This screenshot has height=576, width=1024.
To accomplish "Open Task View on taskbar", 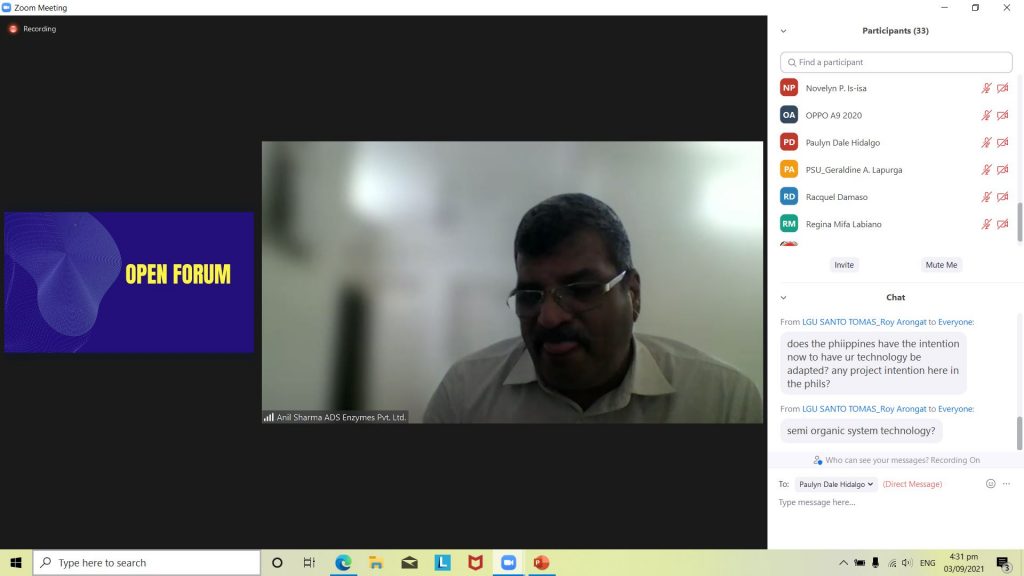I will [x=310, y=562].
